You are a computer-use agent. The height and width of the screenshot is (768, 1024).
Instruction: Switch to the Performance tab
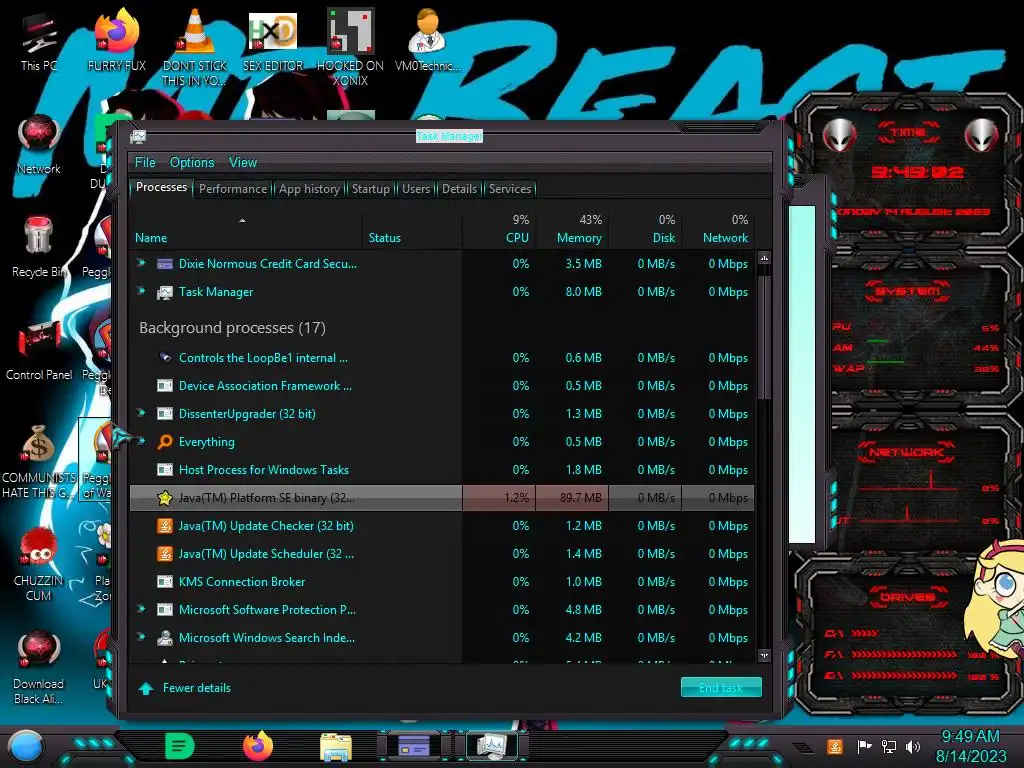233,189
